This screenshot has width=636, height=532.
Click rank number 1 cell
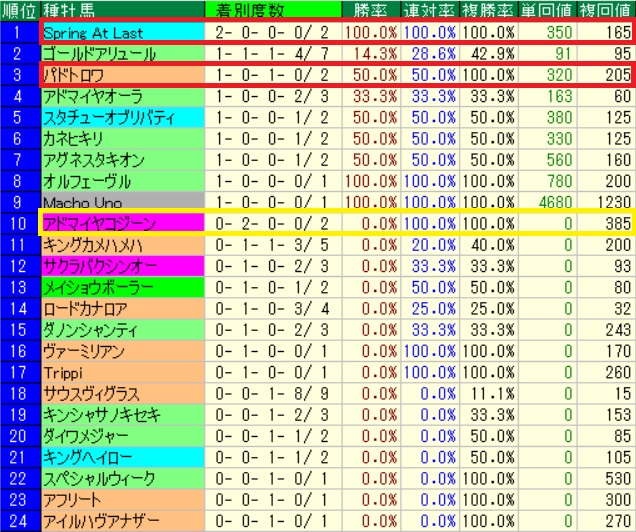click(x=20, y=32)
